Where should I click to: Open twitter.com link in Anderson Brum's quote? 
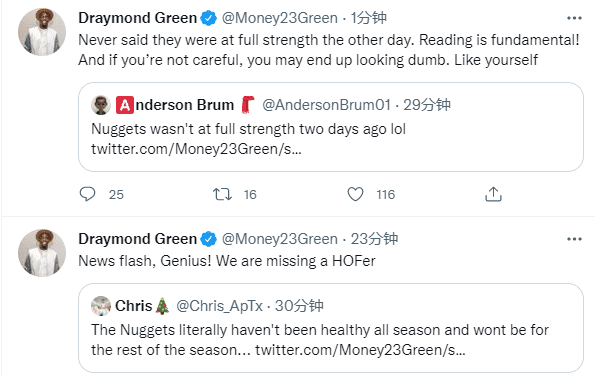pyautogui.click(x=196, y=149)
